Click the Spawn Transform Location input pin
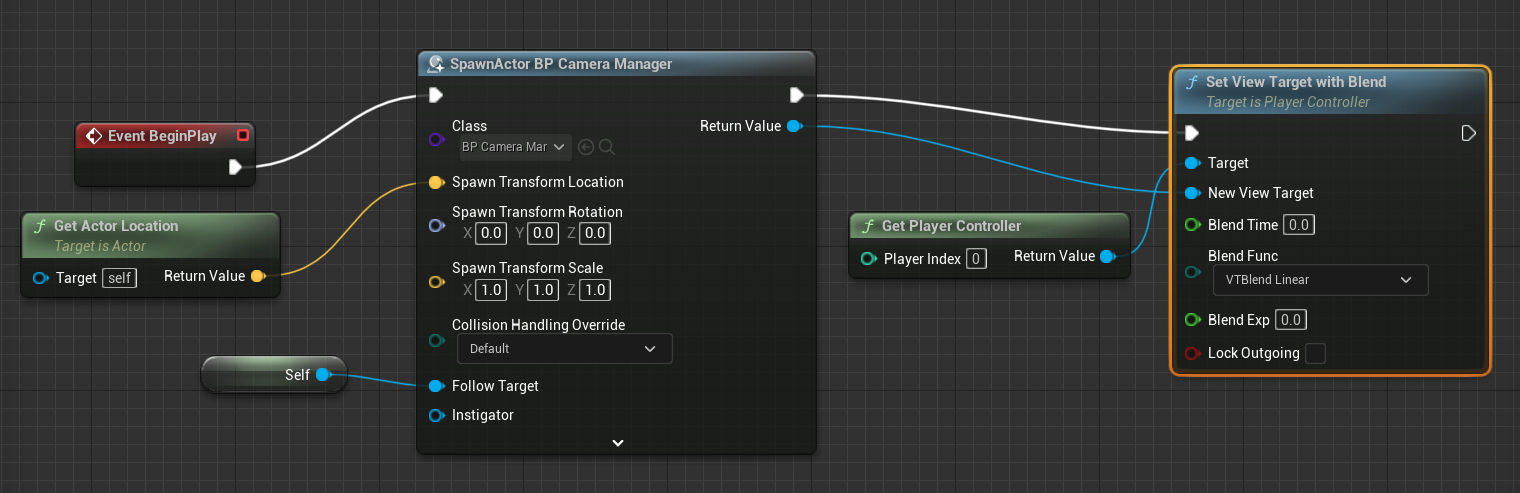The image size is (1520, 493). (436, 183)
